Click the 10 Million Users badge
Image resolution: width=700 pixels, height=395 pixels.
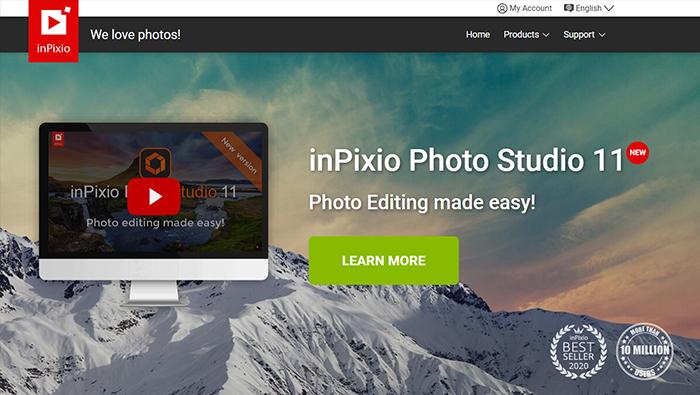tap(645, 351)
